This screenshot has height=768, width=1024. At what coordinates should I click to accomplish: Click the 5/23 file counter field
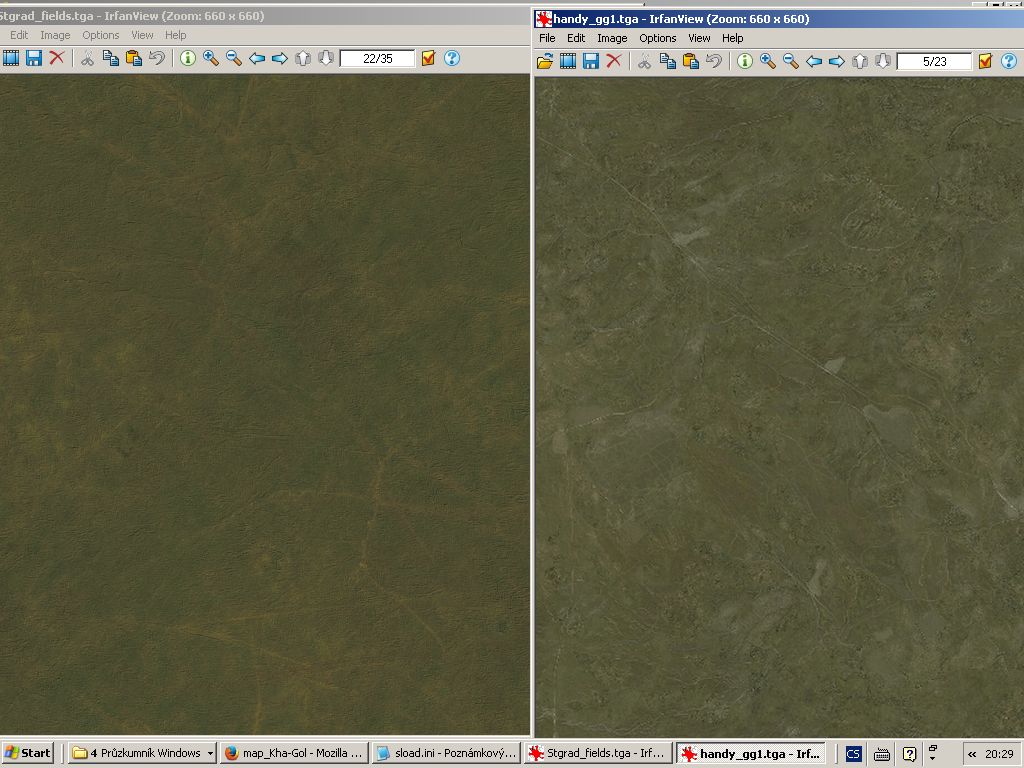click(x=935, y=62)
